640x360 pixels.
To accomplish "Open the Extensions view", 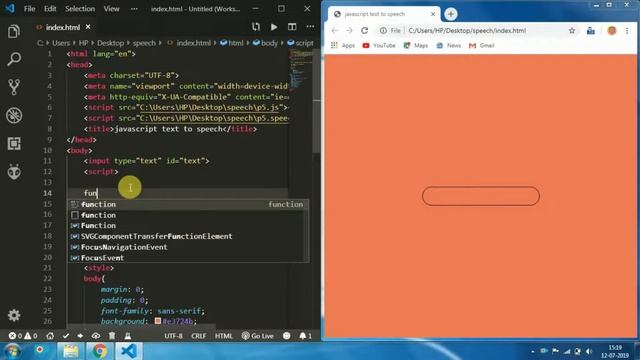I will 14,144.
